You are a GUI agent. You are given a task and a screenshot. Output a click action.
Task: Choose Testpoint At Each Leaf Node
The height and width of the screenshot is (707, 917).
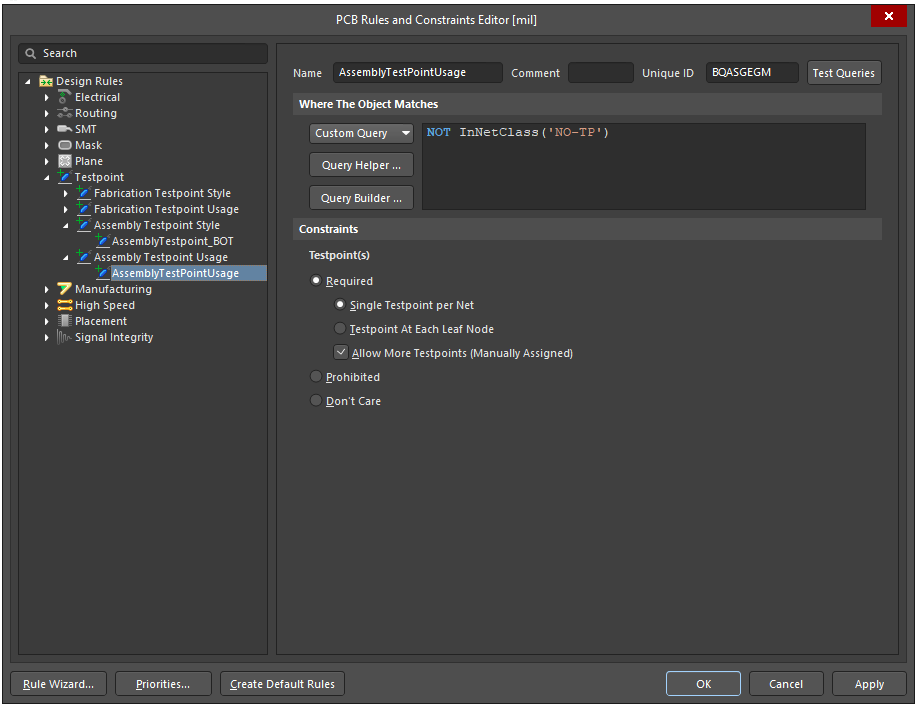(340, 329)
